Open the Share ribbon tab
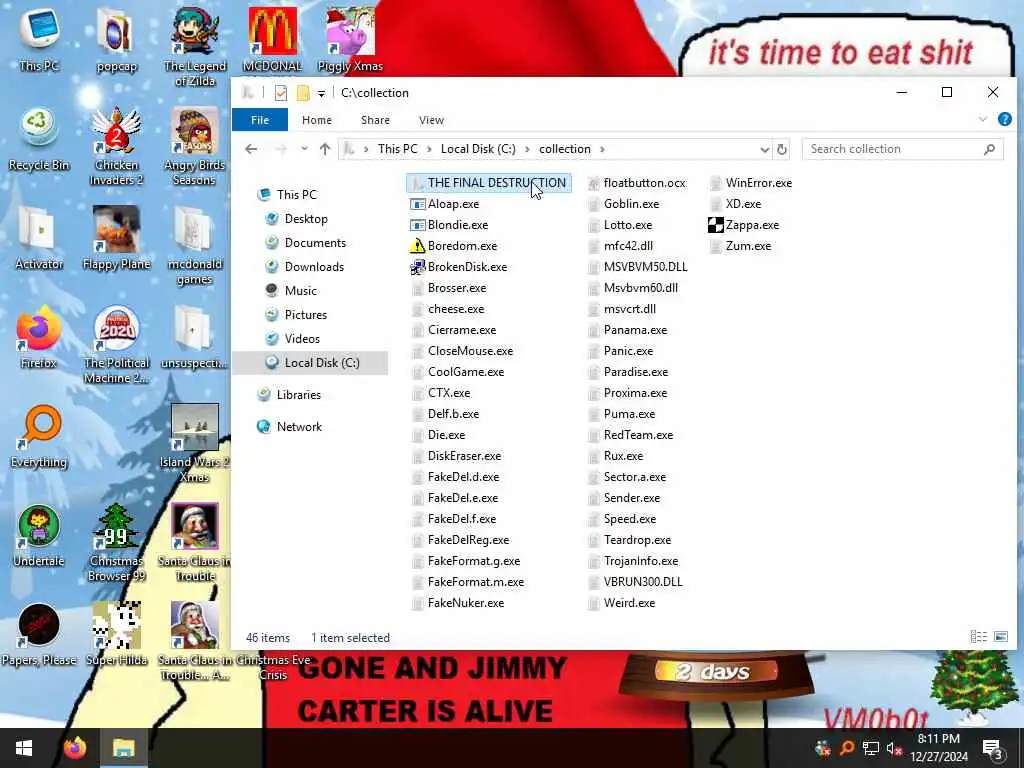The height and width of the screenshot is (768, 1024). point(376,120)
